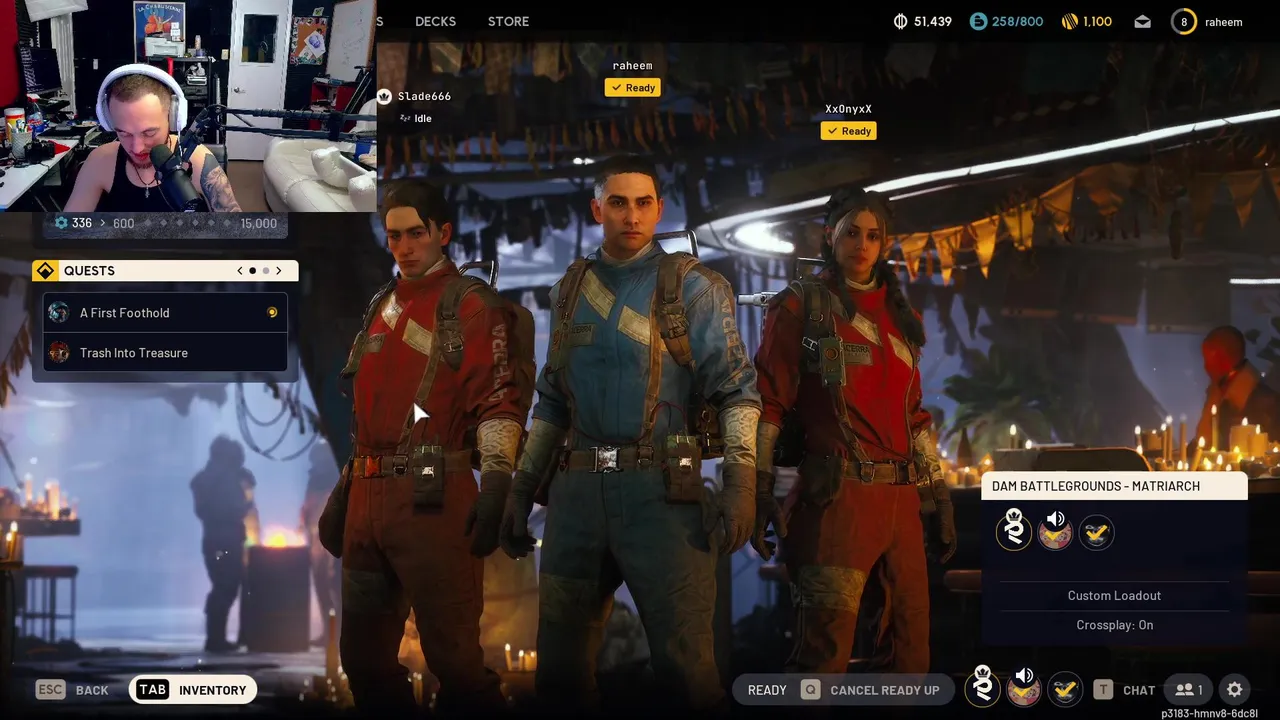The height and width of the screenshot is (720, 1280).
Task: Open the STORE tab
Action: click(508, 21)
